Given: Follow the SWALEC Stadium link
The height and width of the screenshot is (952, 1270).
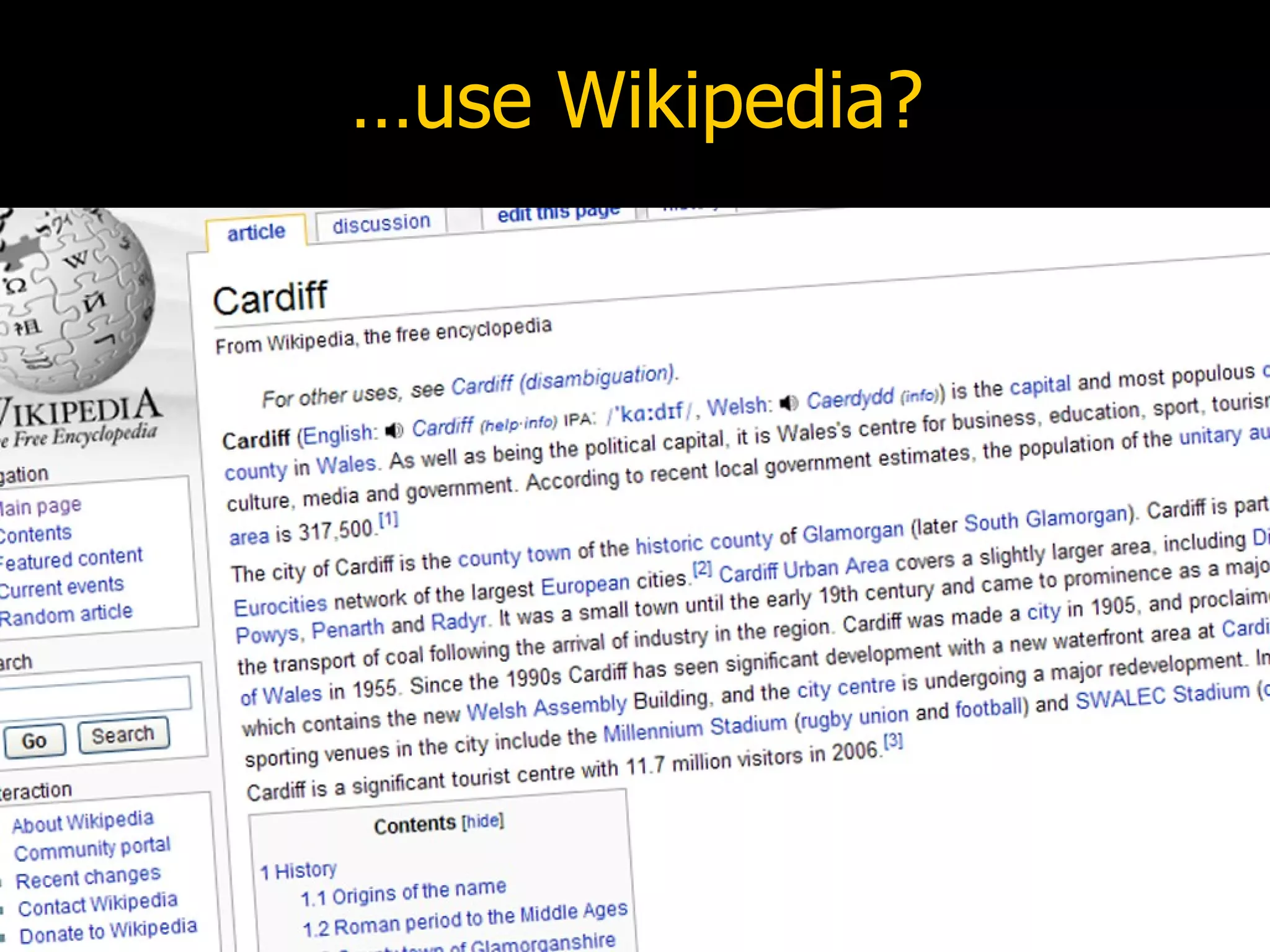Looking at the screenshot, I should click(x=1162, y=696).
